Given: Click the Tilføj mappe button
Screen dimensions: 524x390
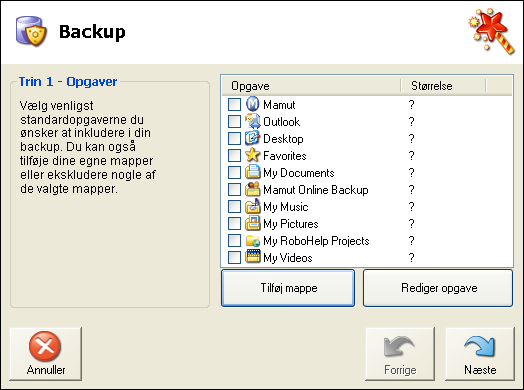Looking at the screenshot, I should (x=288, y=288).
